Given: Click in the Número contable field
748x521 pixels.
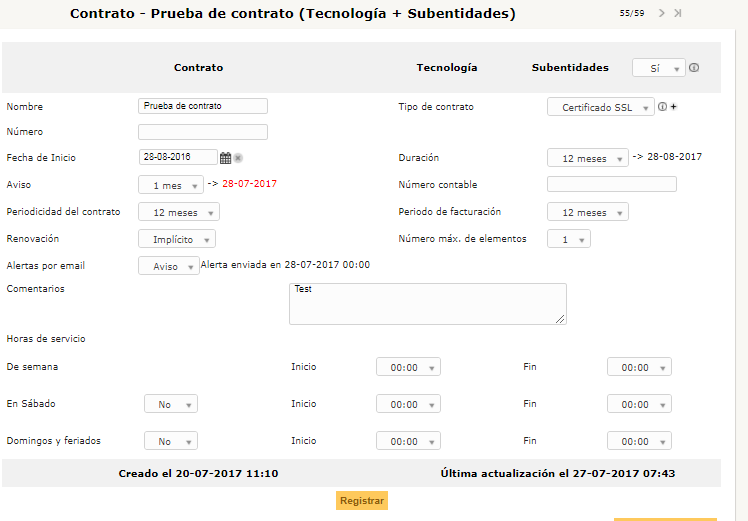Looking at the screenshot, I should (612, 184).
